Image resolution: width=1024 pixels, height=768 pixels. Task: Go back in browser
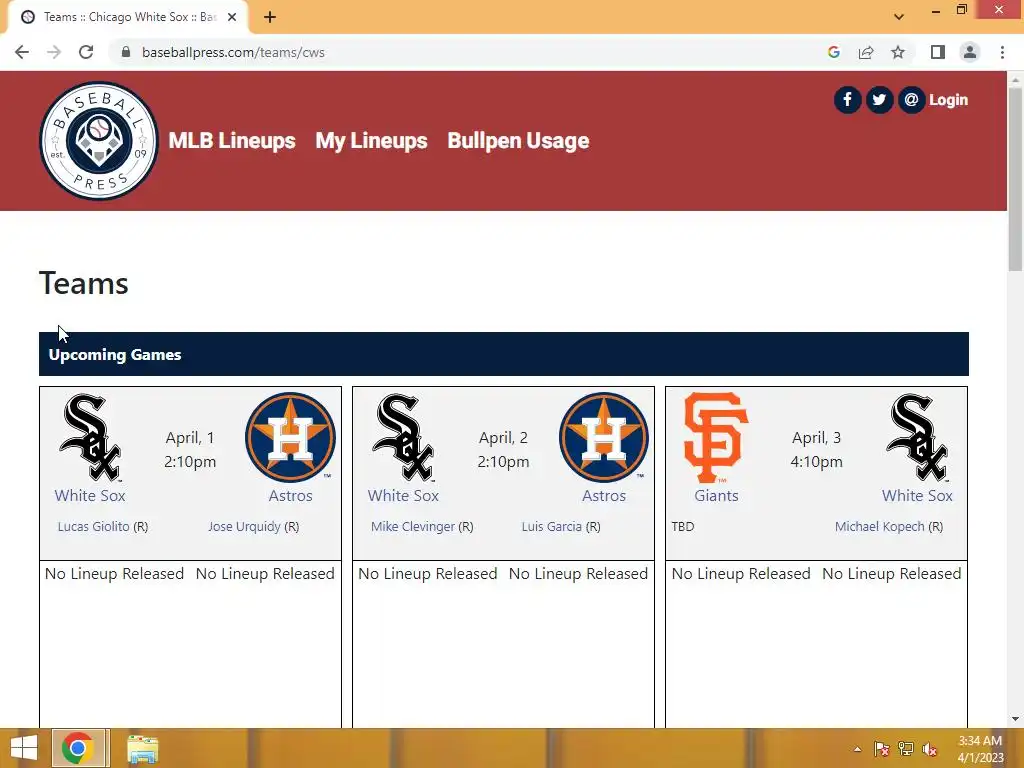(22, 52)
